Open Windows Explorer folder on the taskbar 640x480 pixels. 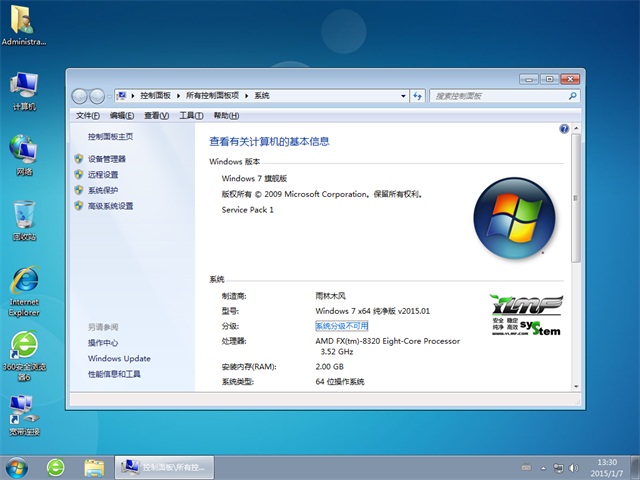(94, 467)
